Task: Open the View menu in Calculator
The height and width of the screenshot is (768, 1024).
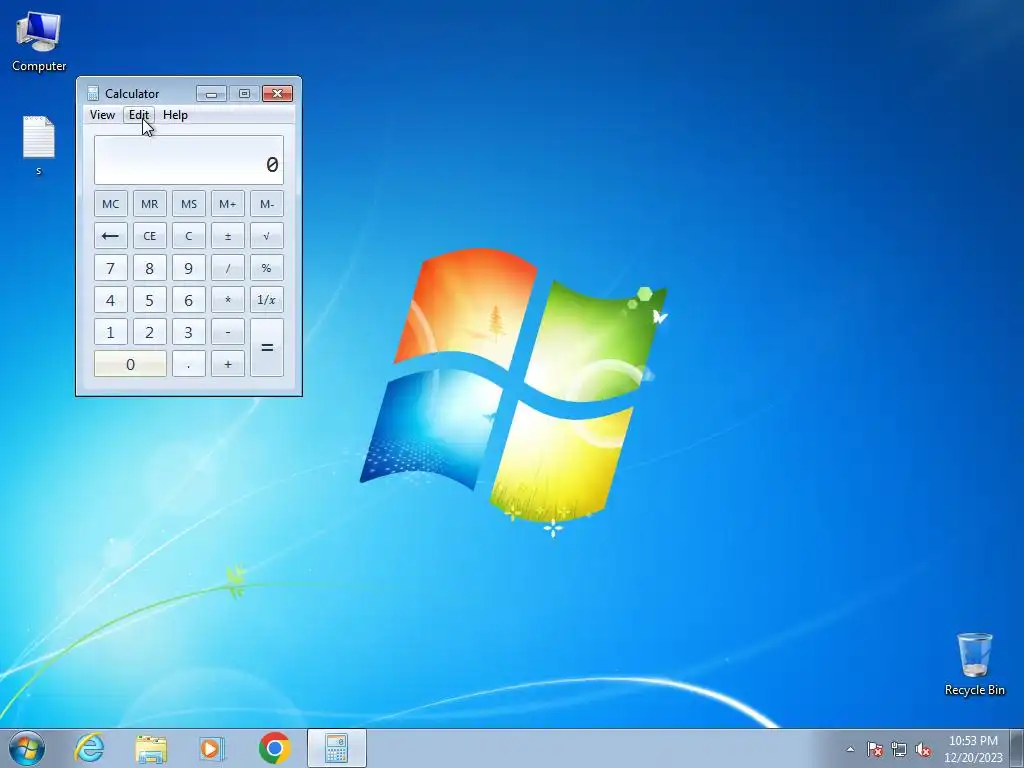Action: pos(103,115)
